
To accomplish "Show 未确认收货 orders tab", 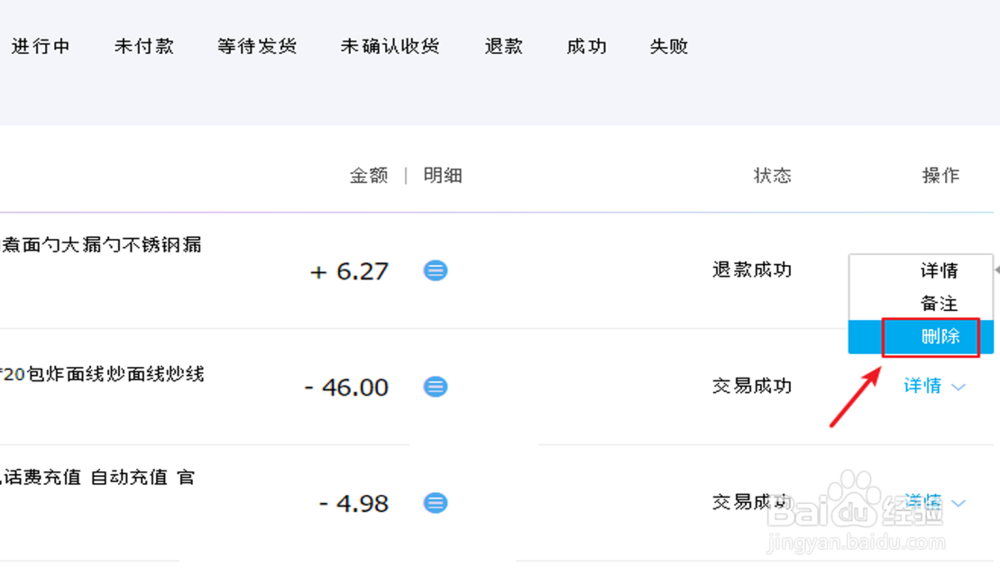I will tap(390, 47).
